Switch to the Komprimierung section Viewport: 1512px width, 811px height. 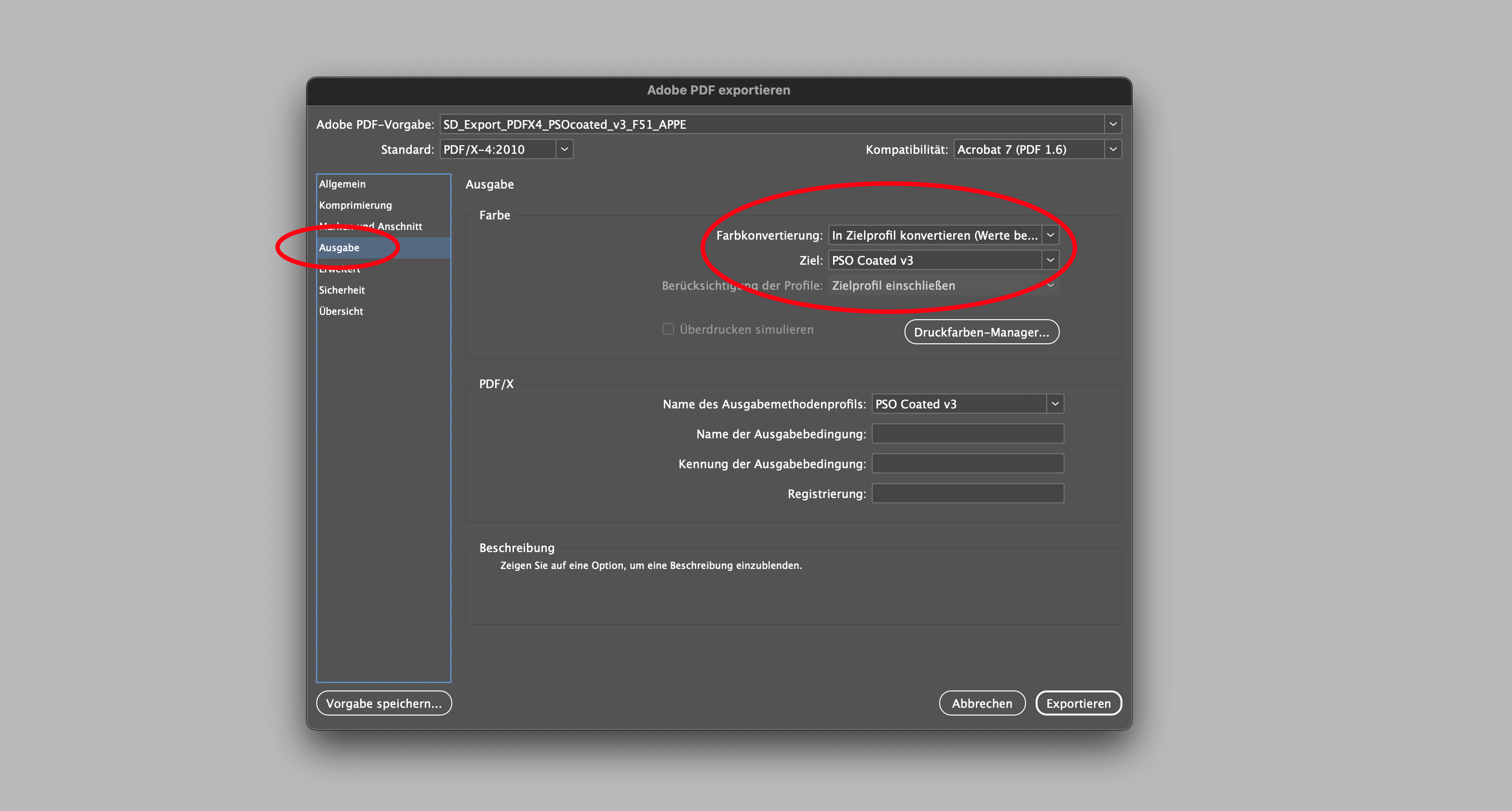click(x=355, y=205)
